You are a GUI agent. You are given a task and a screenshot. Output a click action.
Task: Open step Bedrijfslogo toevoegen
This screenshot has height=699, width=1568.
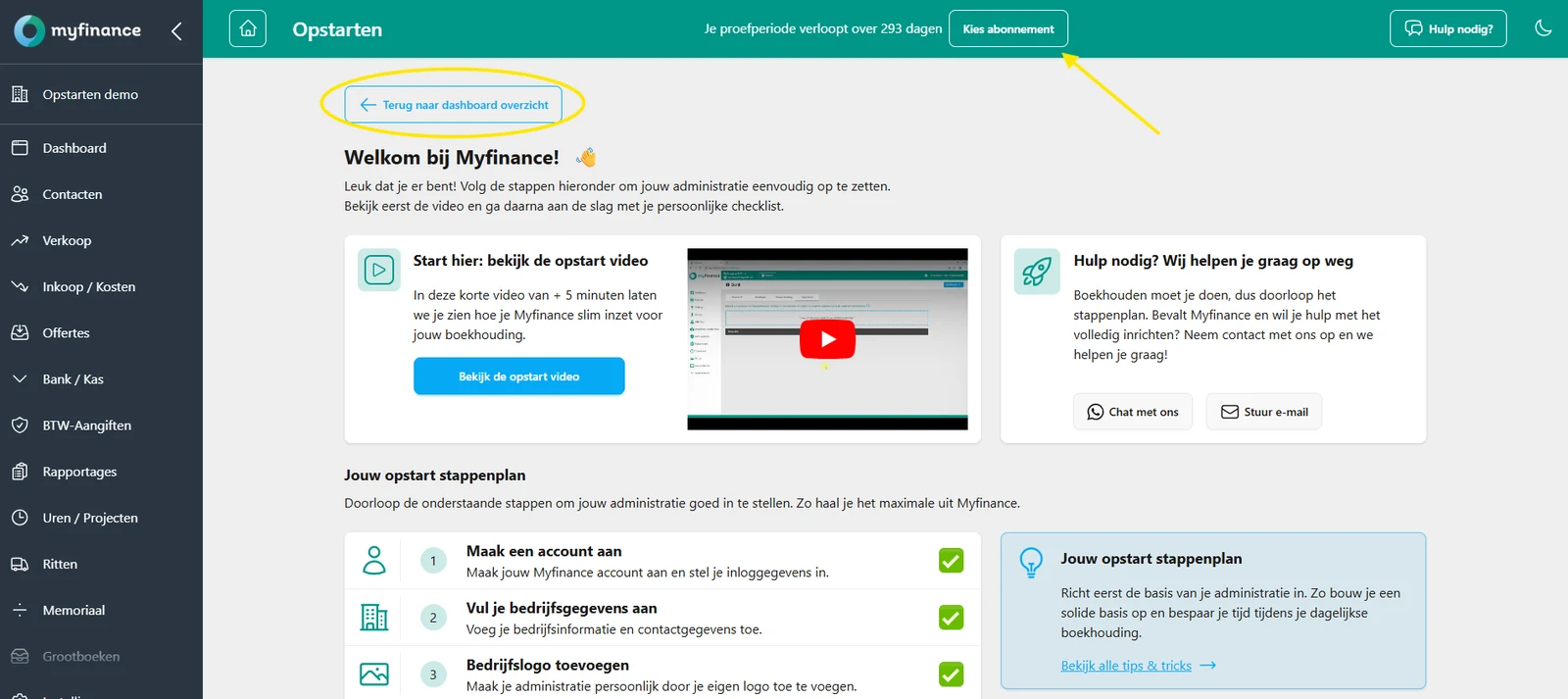(662, 674)
